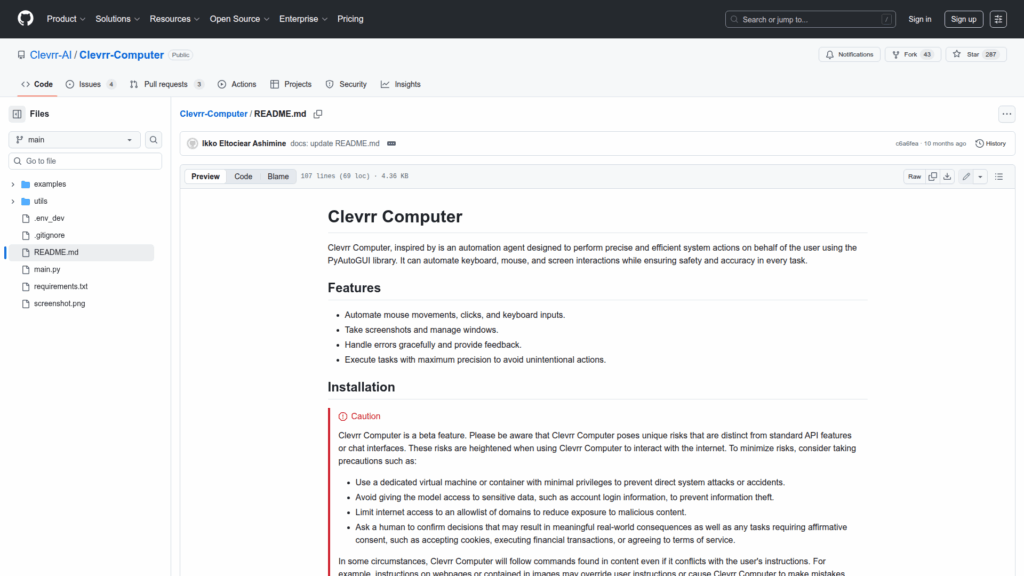Expand the examples folder
This screenshot has height=576, width=1024.
pos(12,184)
